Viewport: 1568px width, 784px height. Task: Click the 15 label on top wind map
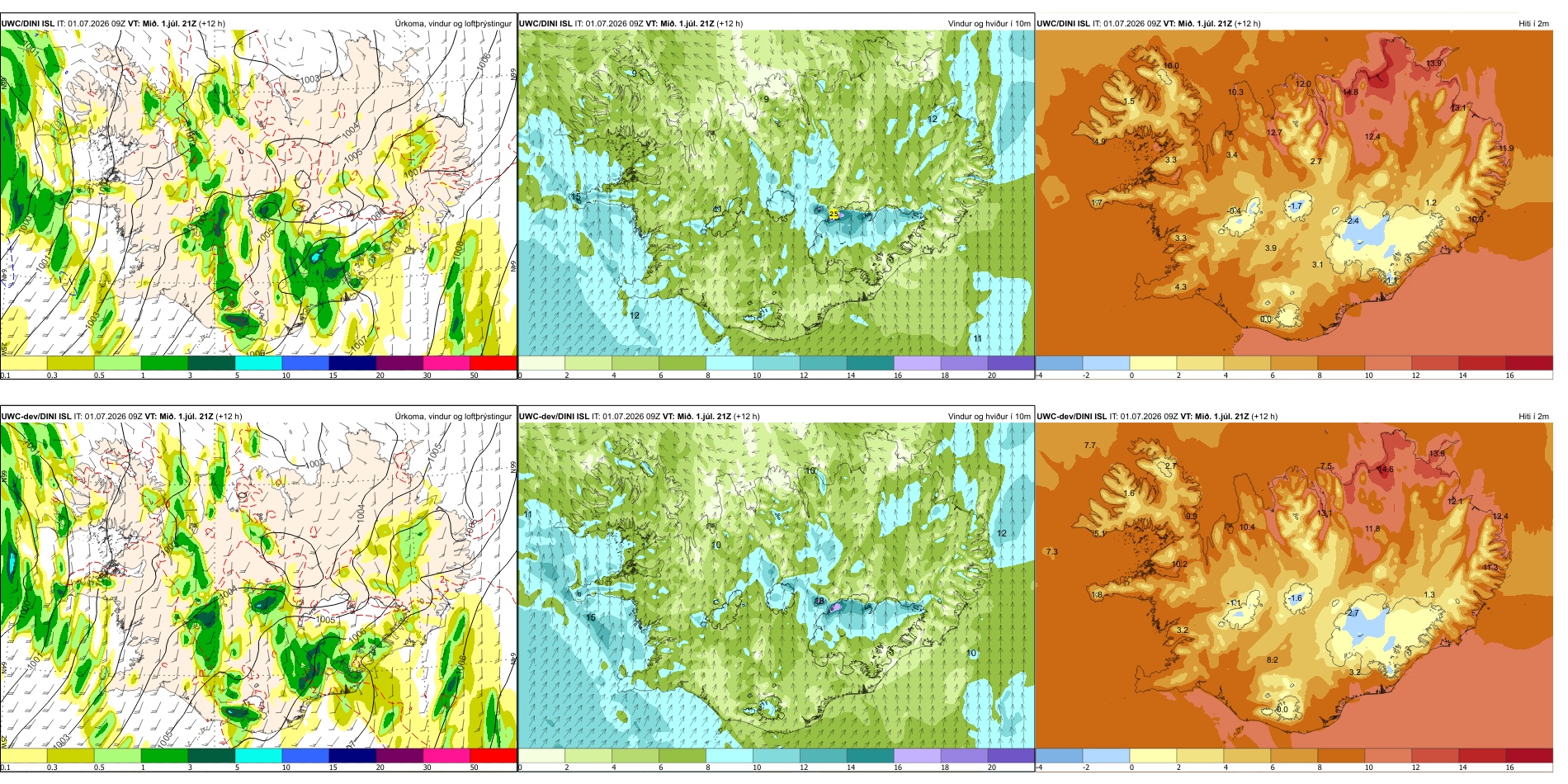click(x=576, y=196)
